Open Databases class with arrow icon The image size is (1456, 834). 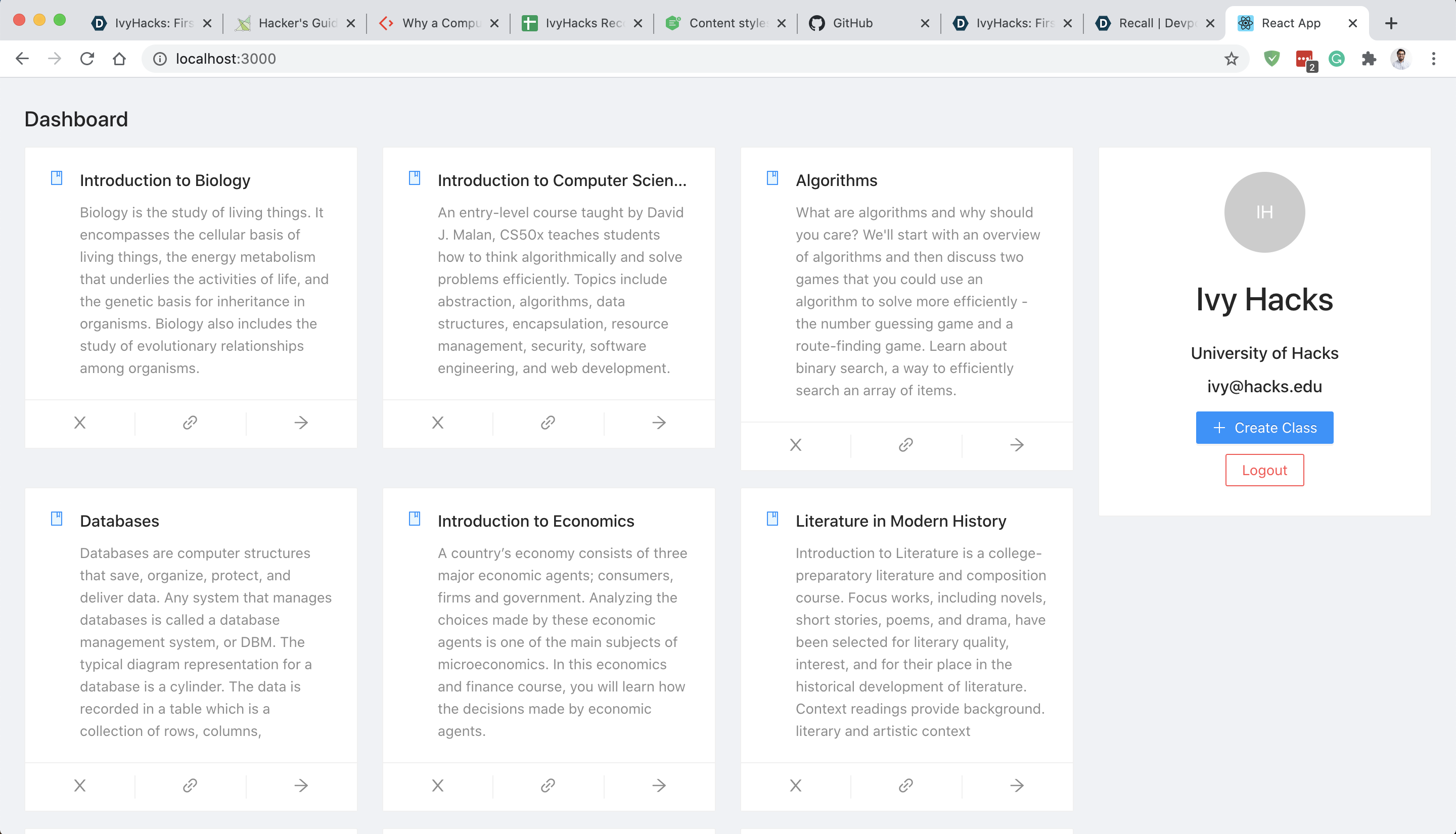[x=301, y=785]
